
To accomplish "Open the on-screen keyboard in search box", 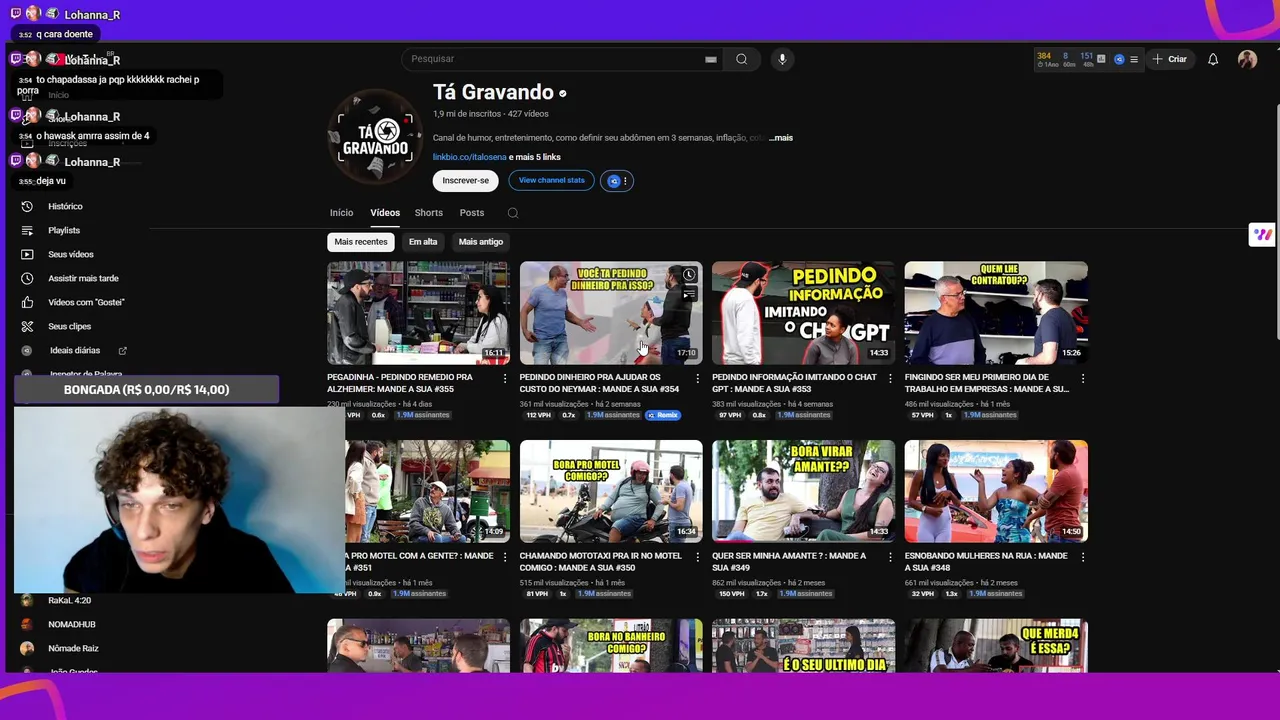I will point(710,59).
